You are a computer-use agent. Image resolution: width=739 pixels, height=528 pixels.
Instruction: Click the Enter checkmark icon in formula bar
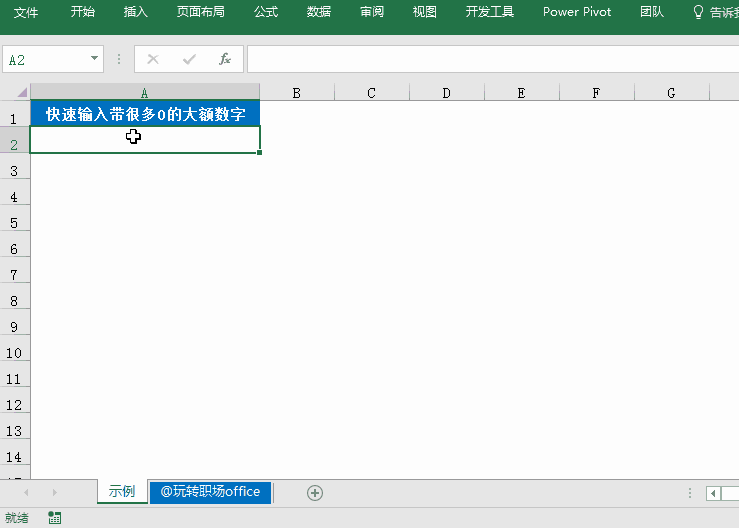pyautogui.click(x=189, y=60)
